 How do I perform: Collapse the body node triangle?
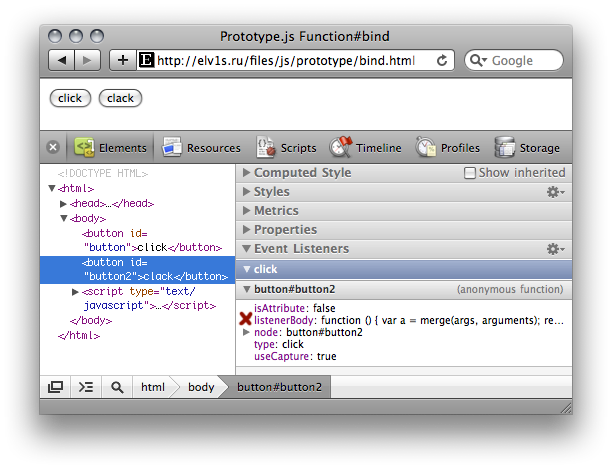point(64,219)
